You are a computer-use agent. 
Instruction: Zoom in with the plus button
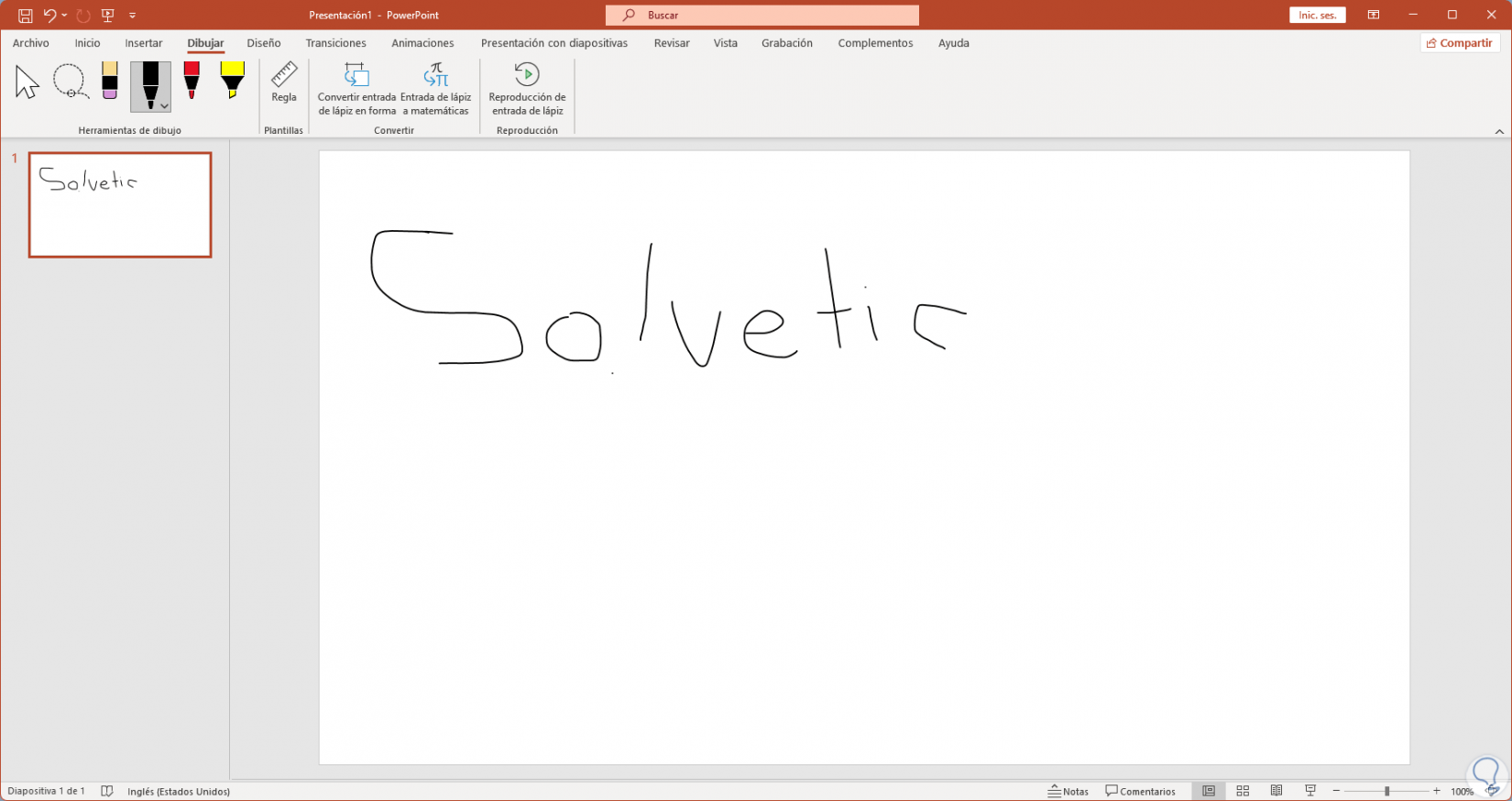tap(1437, 791)
